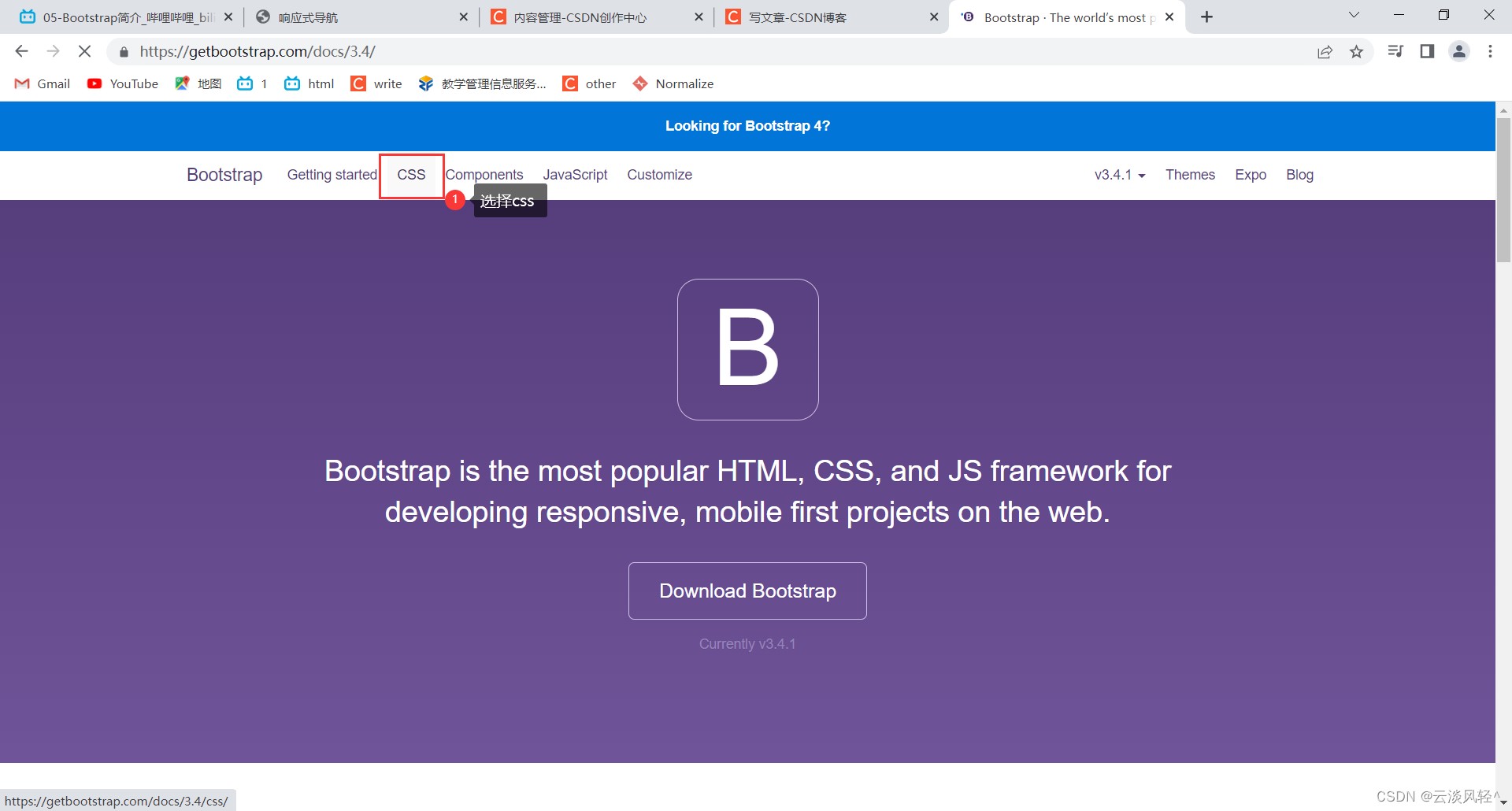Click scrollbar down arrow

[x=1503, y=802]
